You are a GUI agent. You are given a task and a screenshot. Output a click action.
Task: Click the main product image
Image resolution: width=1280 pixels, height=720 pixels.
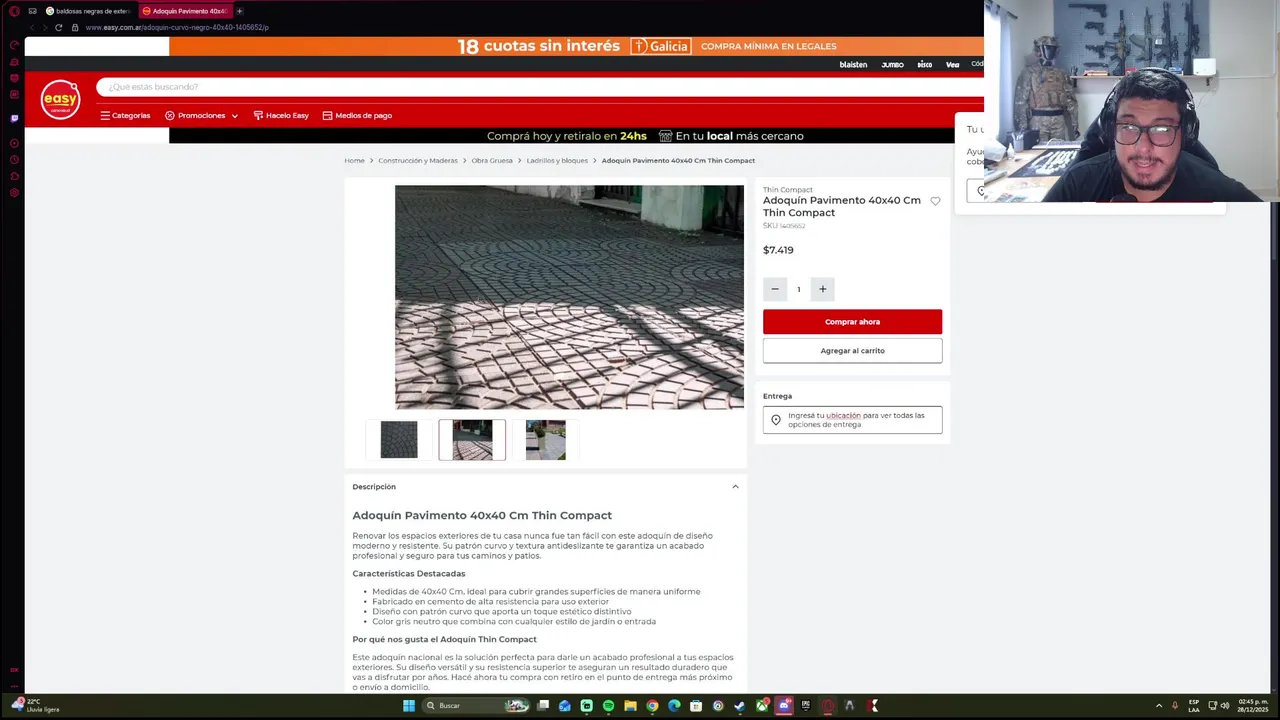[x=569, y=297]
